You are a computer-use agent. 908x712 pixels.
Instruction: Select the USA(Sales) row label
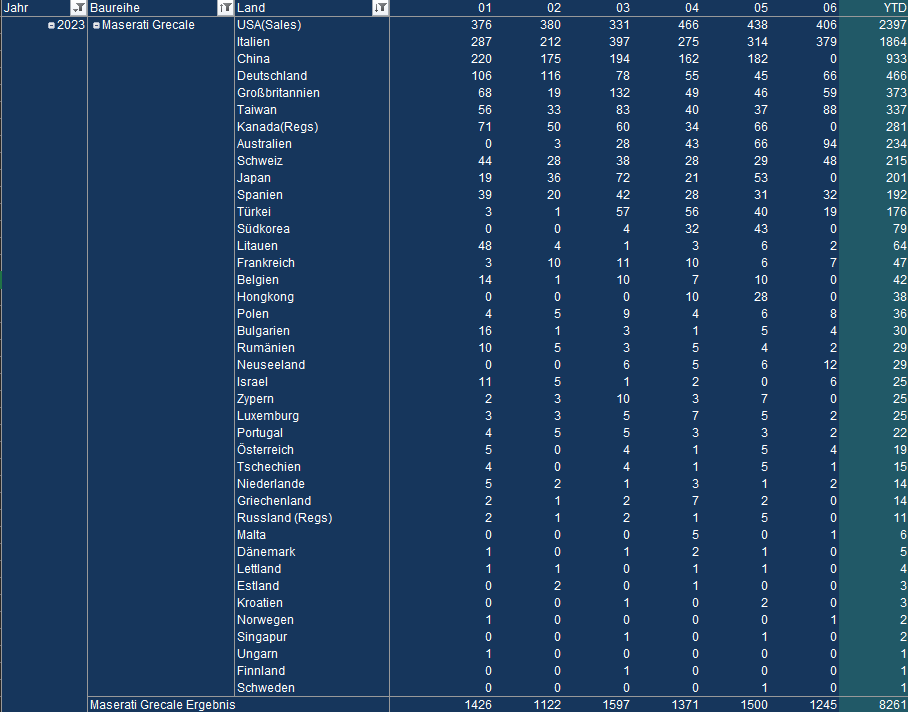(269, 25)
